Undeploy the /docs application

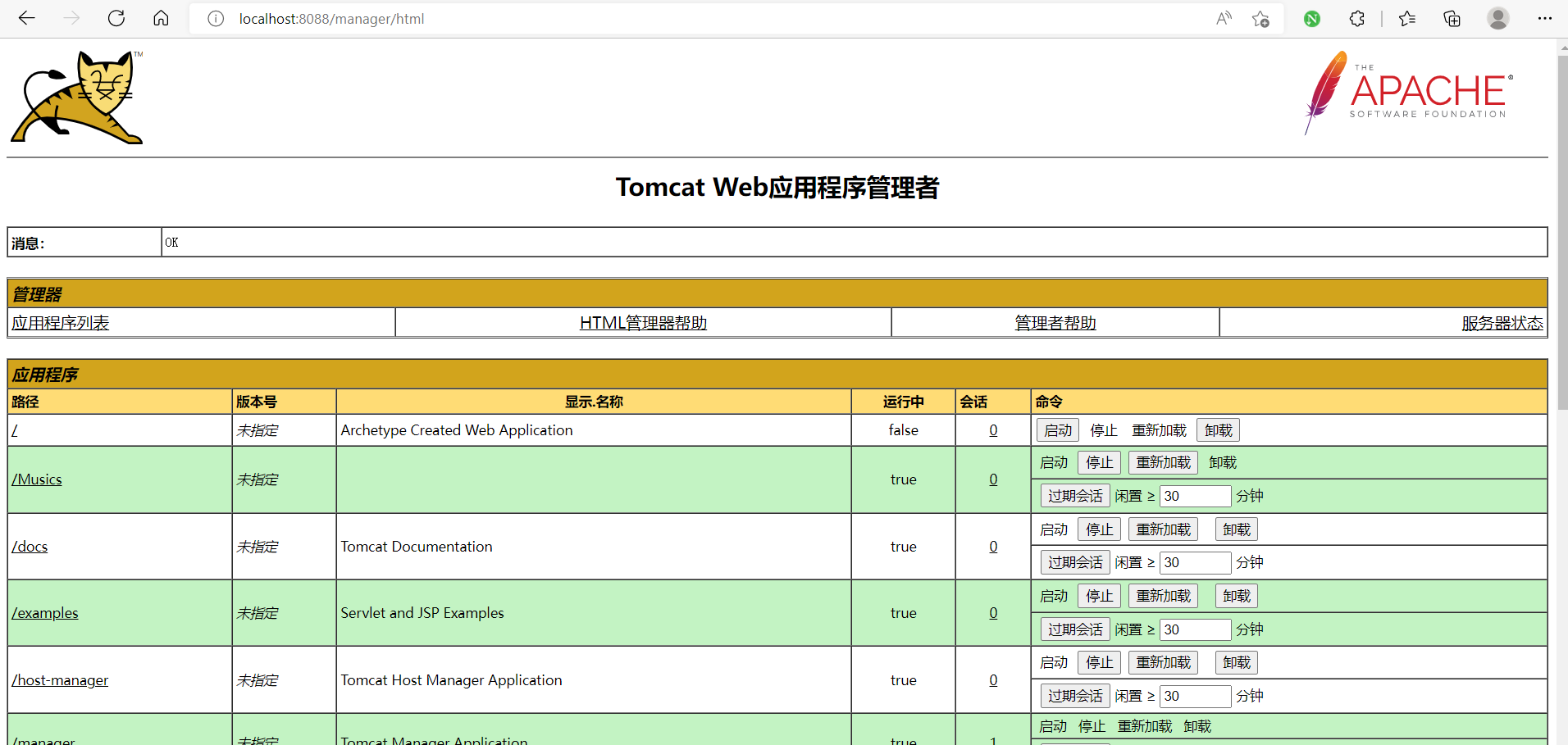click(x=1236, y=529)
